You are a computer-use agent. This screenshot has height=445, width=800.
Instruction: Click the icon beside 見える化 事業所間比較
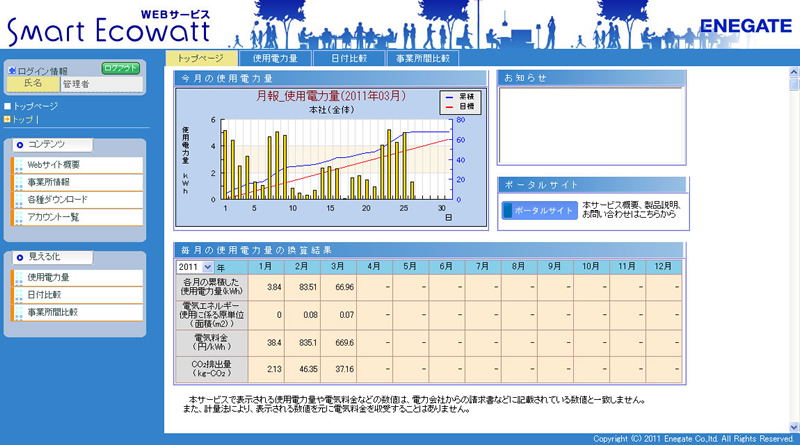(19, 312)
